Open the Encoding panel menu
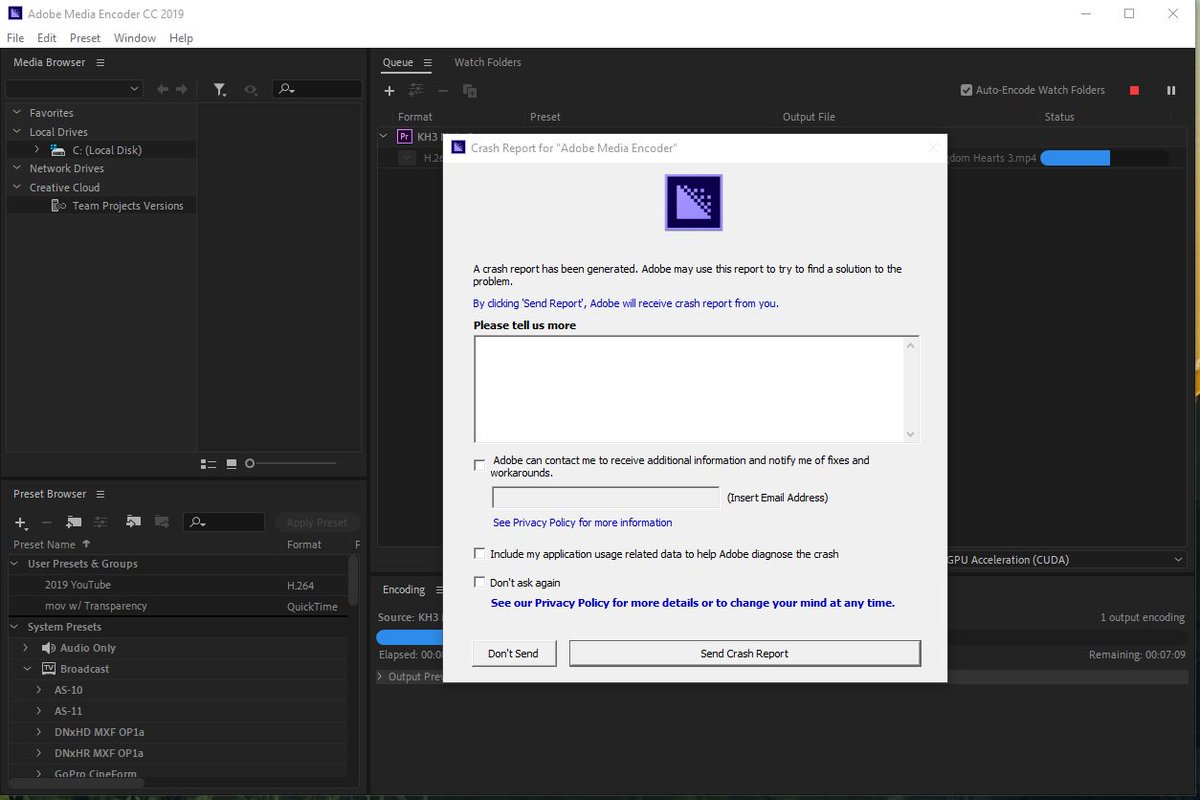1200x800 pixels. [x=439, y=590]
